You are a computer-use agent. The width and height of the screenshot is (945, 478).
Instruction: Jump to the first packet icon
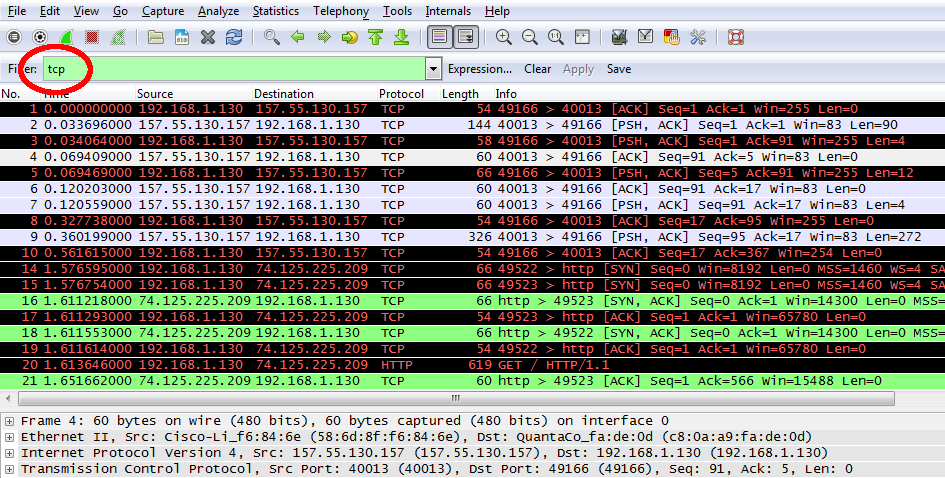pyautogui.click(x=375, y=37)
